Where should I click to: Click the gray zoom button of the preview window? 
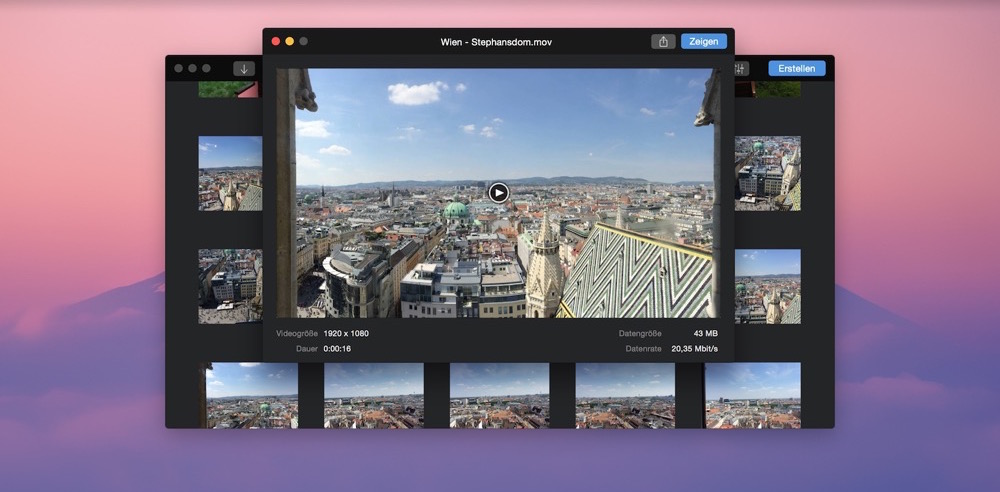coord(304,41)
